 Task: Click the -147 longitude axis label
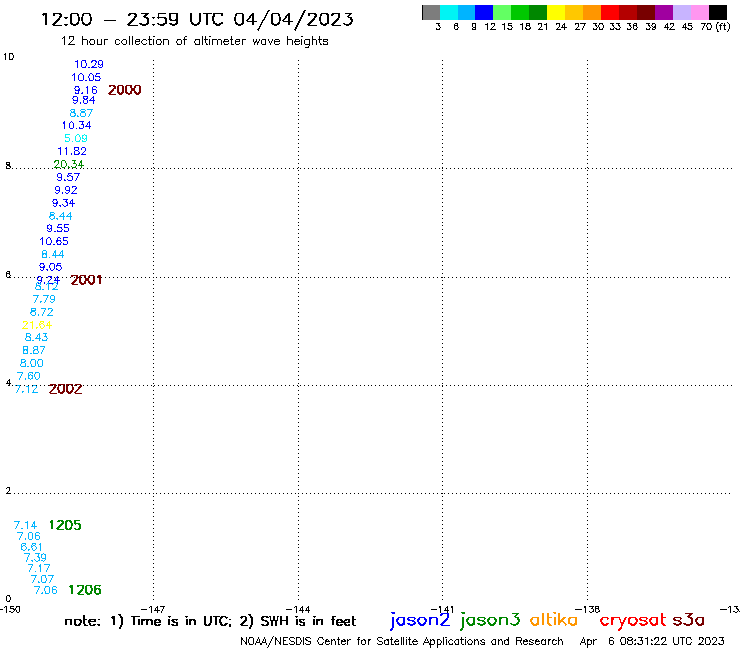153,610
